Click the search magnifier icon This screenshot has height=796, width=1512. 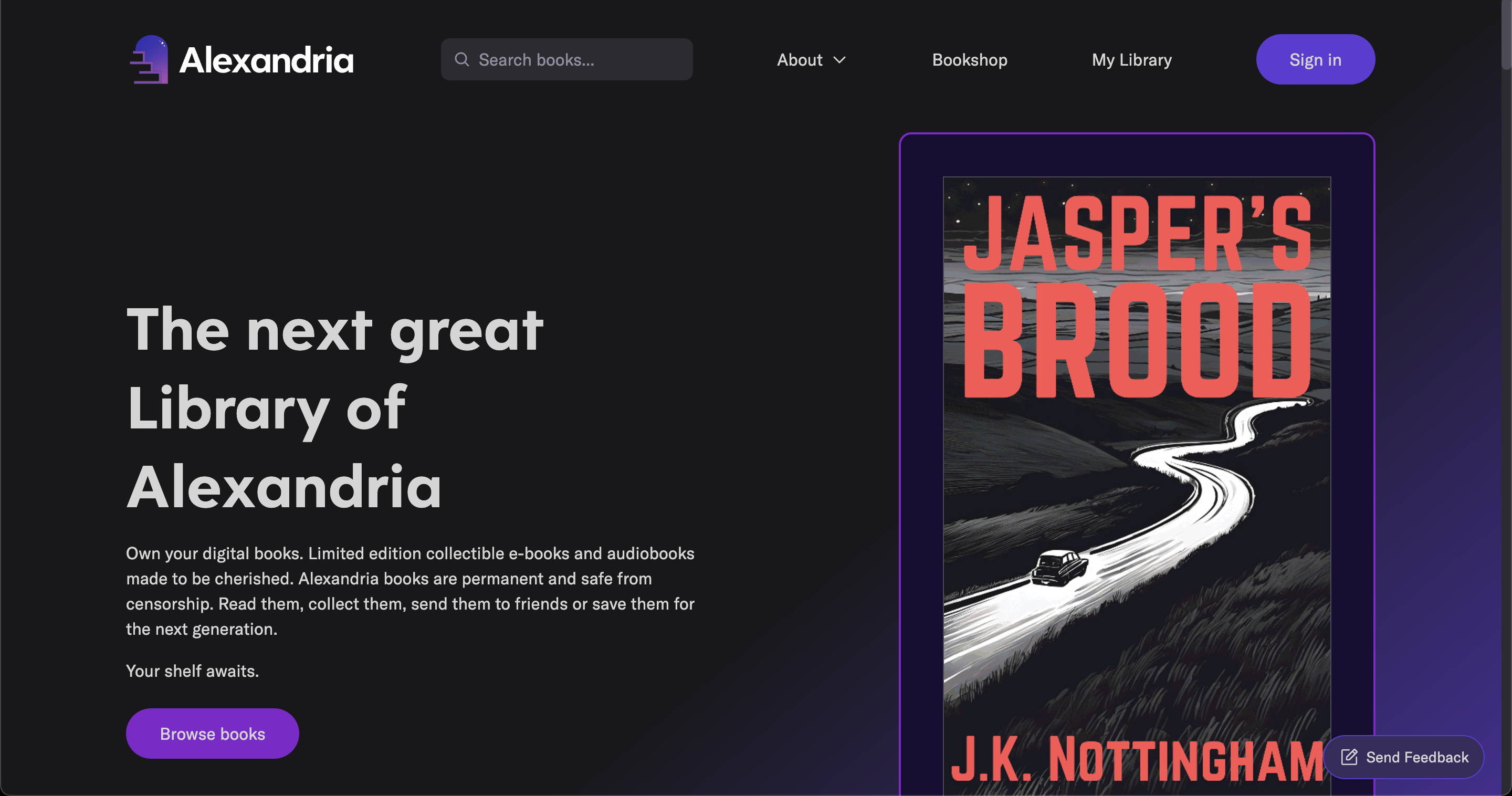point(462,59)
